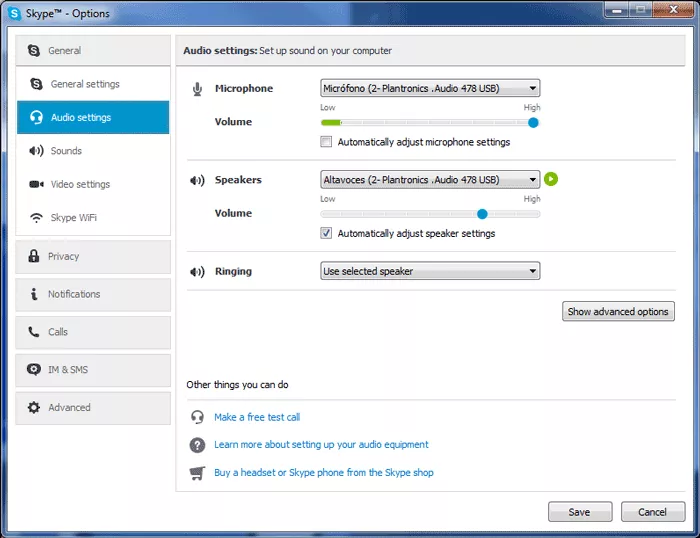The image size is (700, 538).
Task: Select Audio settings in sidebar
Action: [93, 117]
